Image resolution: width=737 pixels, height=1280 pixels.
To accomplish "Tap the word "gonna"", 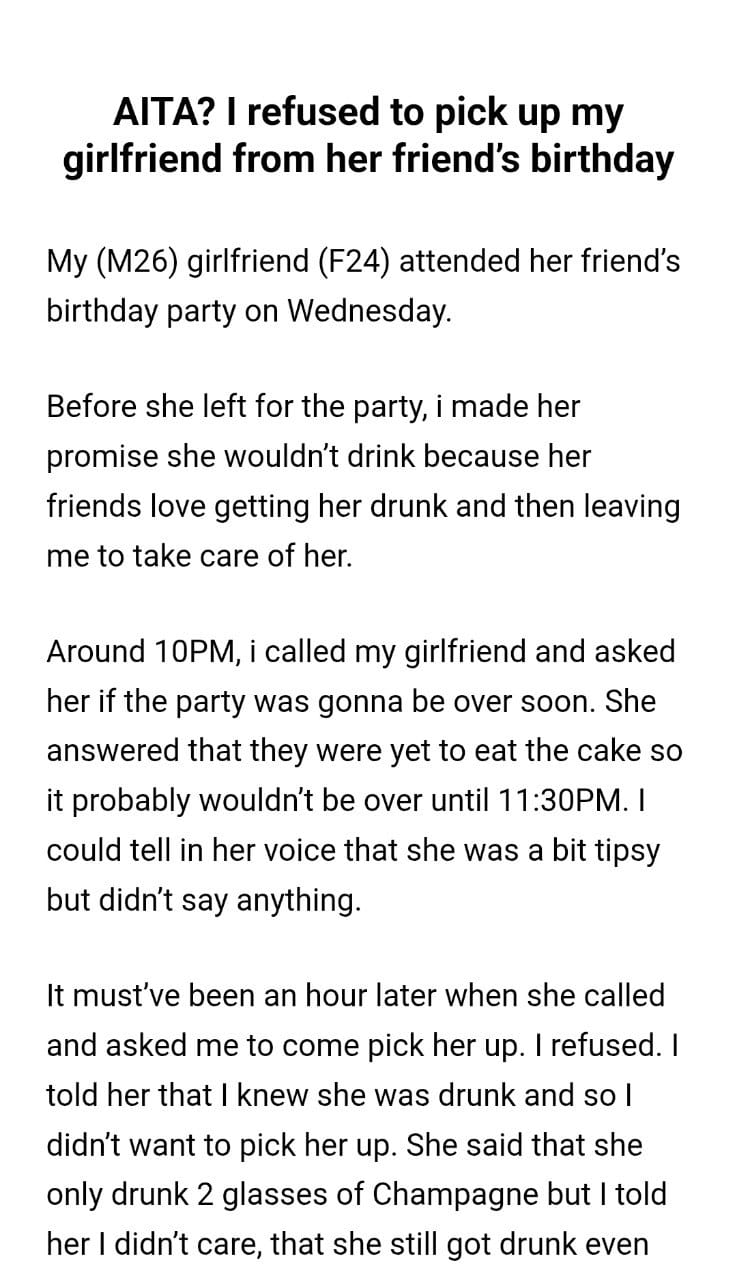I will 351,701.
